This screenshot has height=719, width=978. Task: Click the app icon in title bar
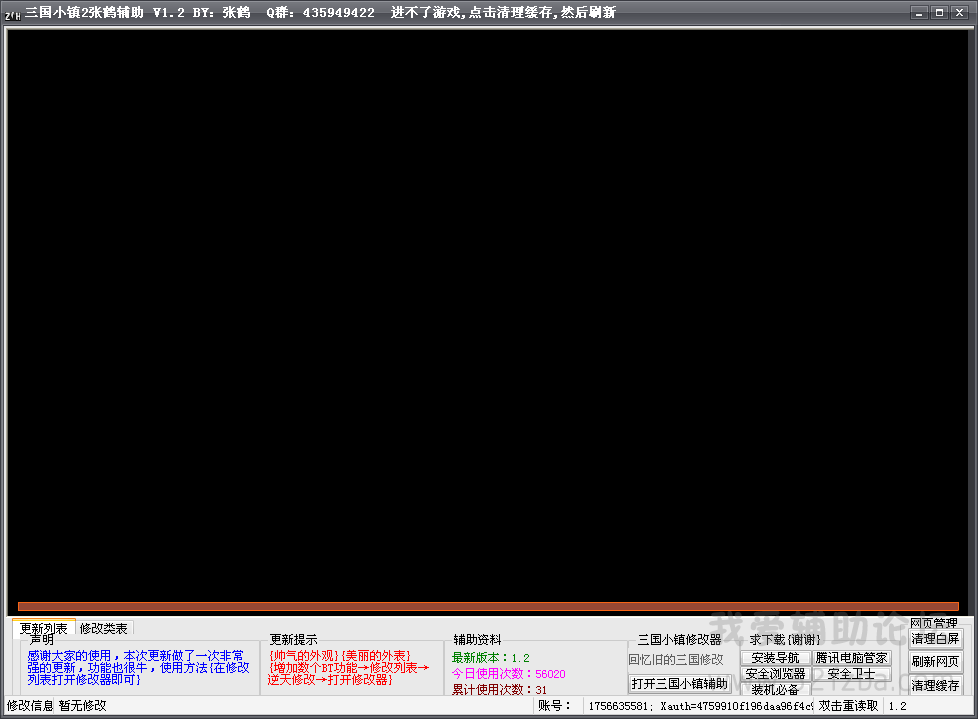click(x=13, y=13)
